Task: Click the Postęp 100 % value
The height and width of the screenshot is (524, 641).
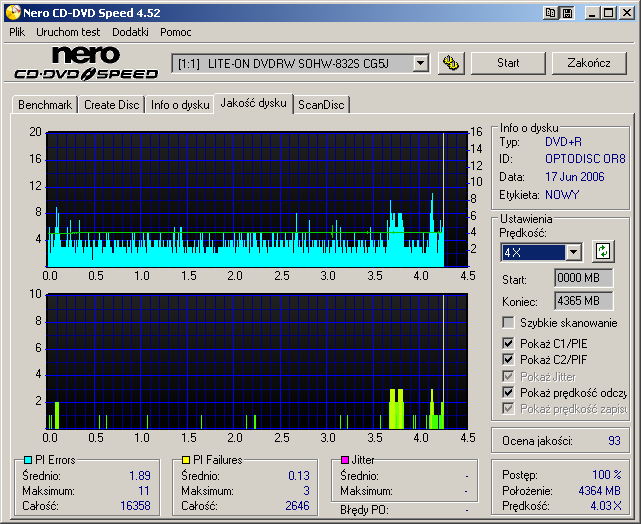Action: (x=607, y=475)
